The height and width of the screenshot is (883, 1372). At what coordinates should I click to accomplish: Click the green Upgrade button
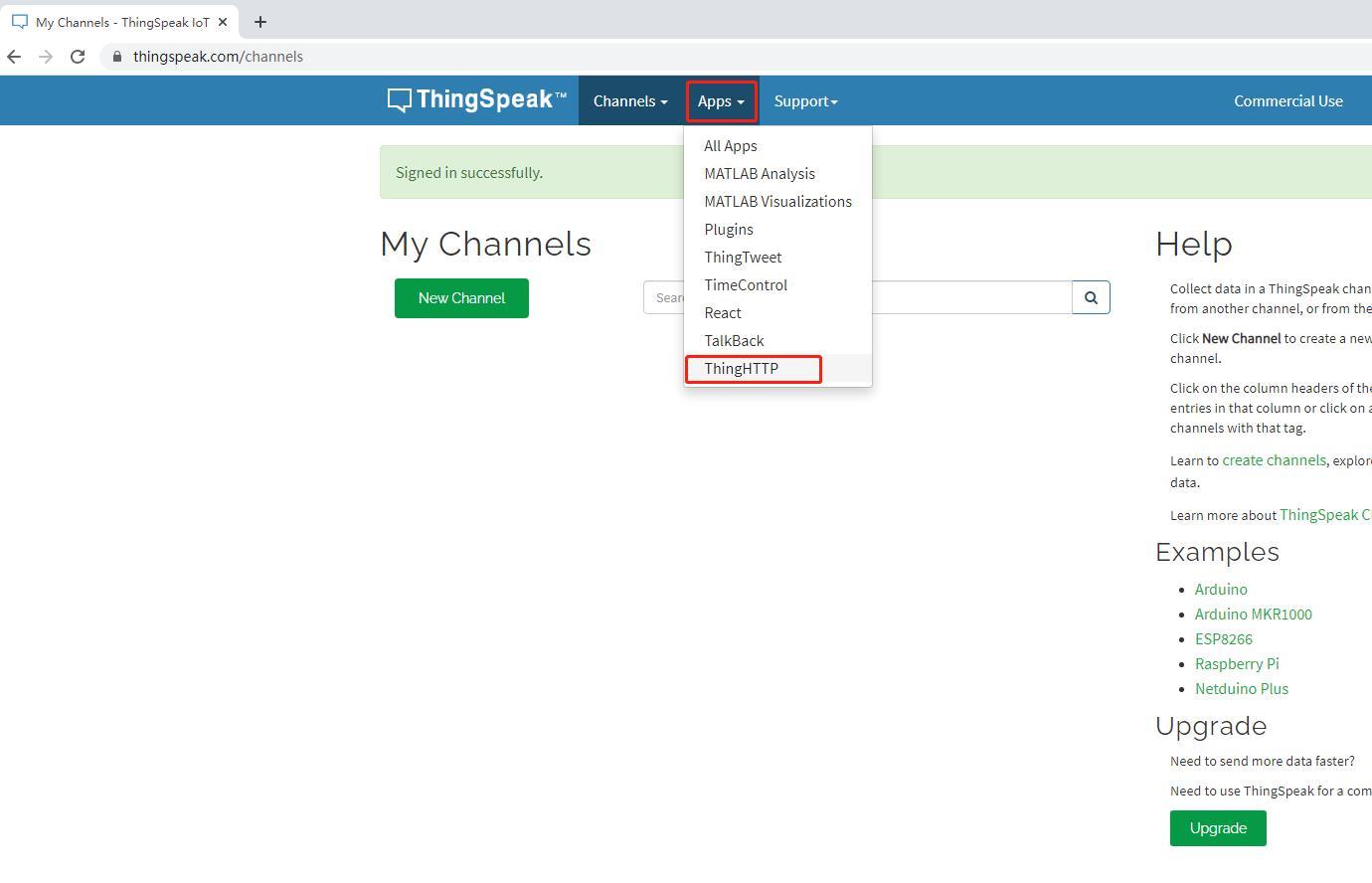coord(1218,828)
